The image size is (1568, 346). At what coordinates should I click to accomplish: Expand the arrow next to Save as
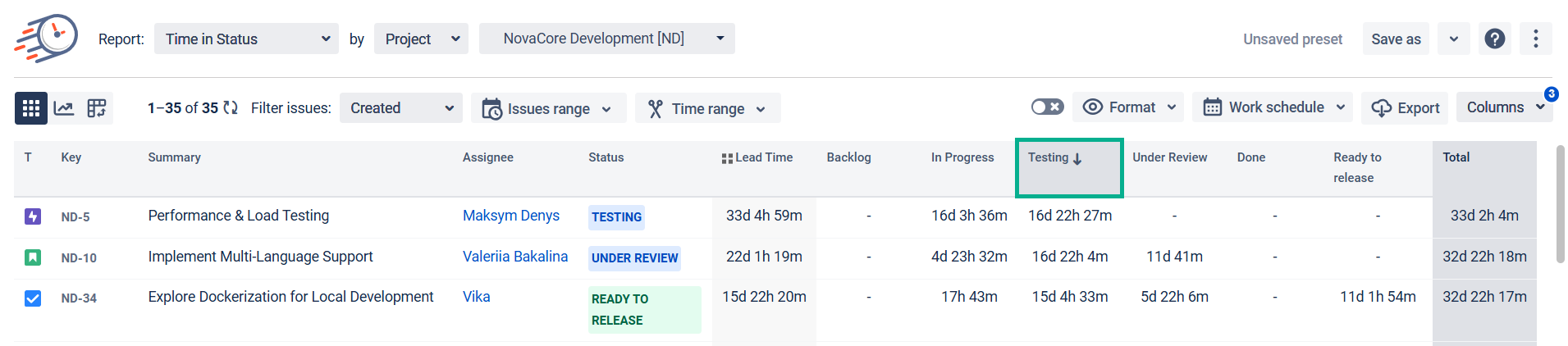(1454, 39)
